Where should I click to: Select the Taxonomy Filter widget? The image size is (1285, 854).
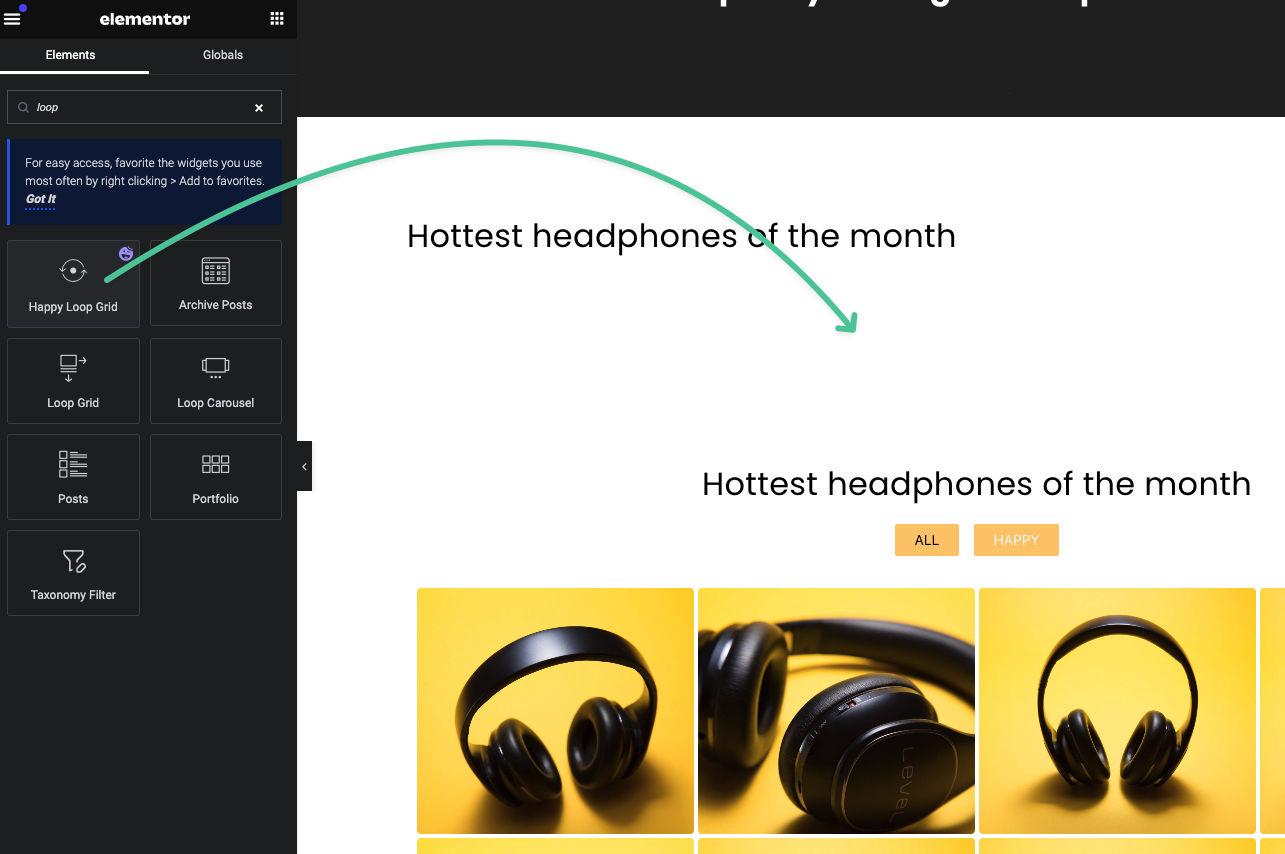pyautogui.click(x=73, y=573)
